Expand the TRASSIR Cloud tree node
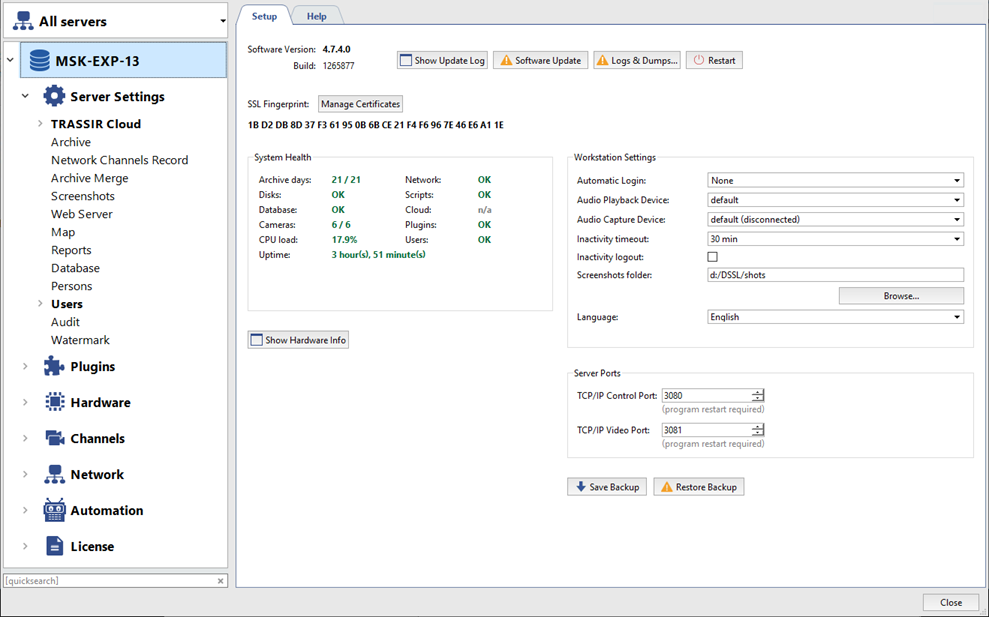 [40, 124]
